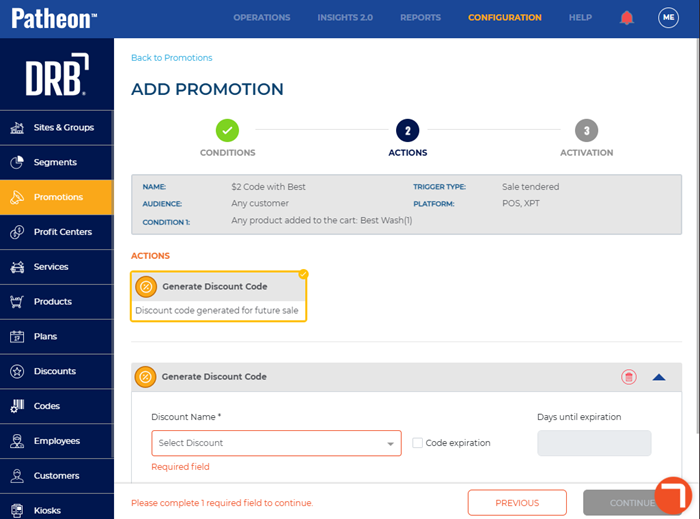The width and height of the screenshot is (700, 519).
Task: Click the Plans calendar icon
Action: 17,336
